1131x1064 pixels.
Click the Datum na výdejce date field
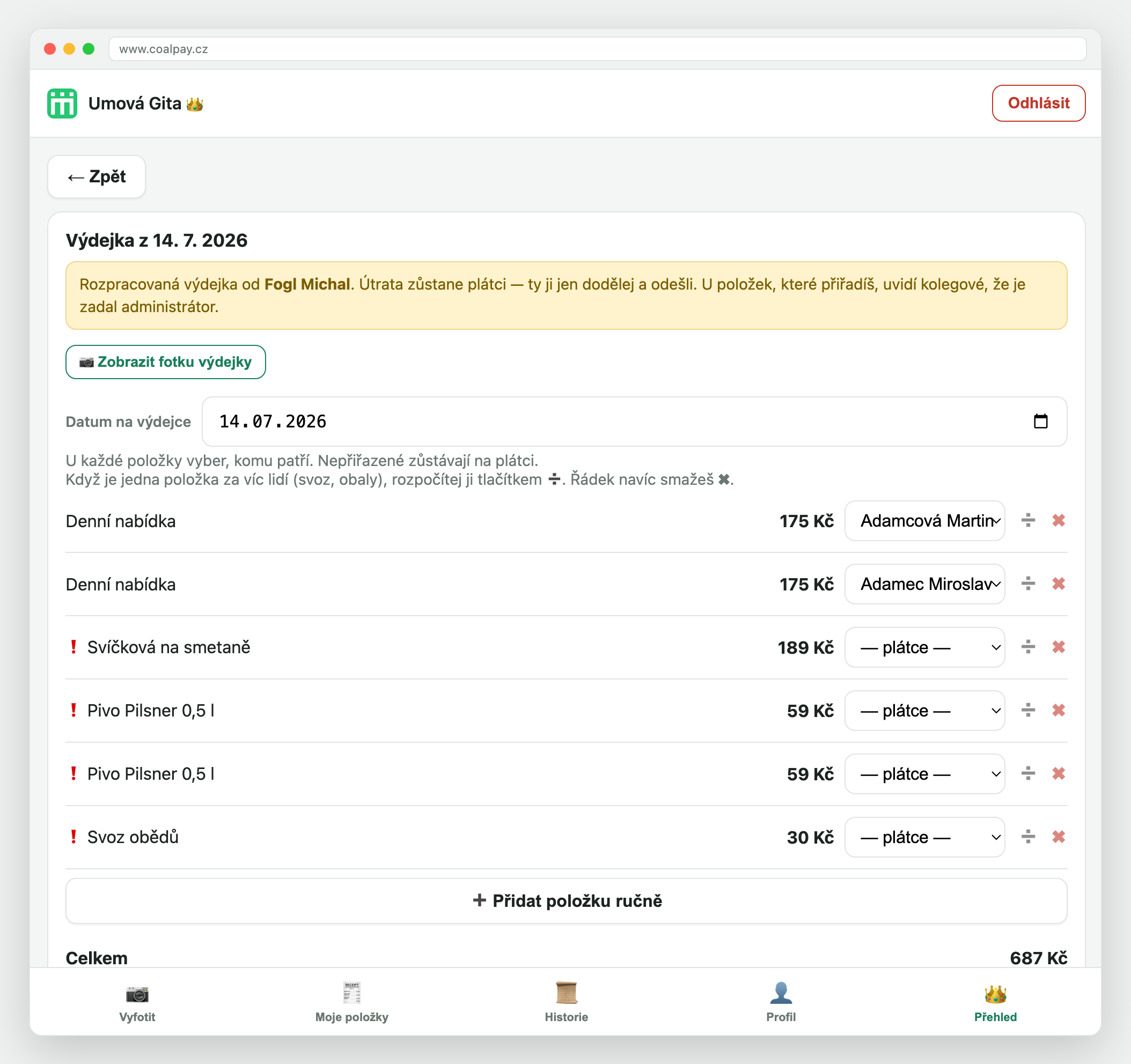click(634, 422)
